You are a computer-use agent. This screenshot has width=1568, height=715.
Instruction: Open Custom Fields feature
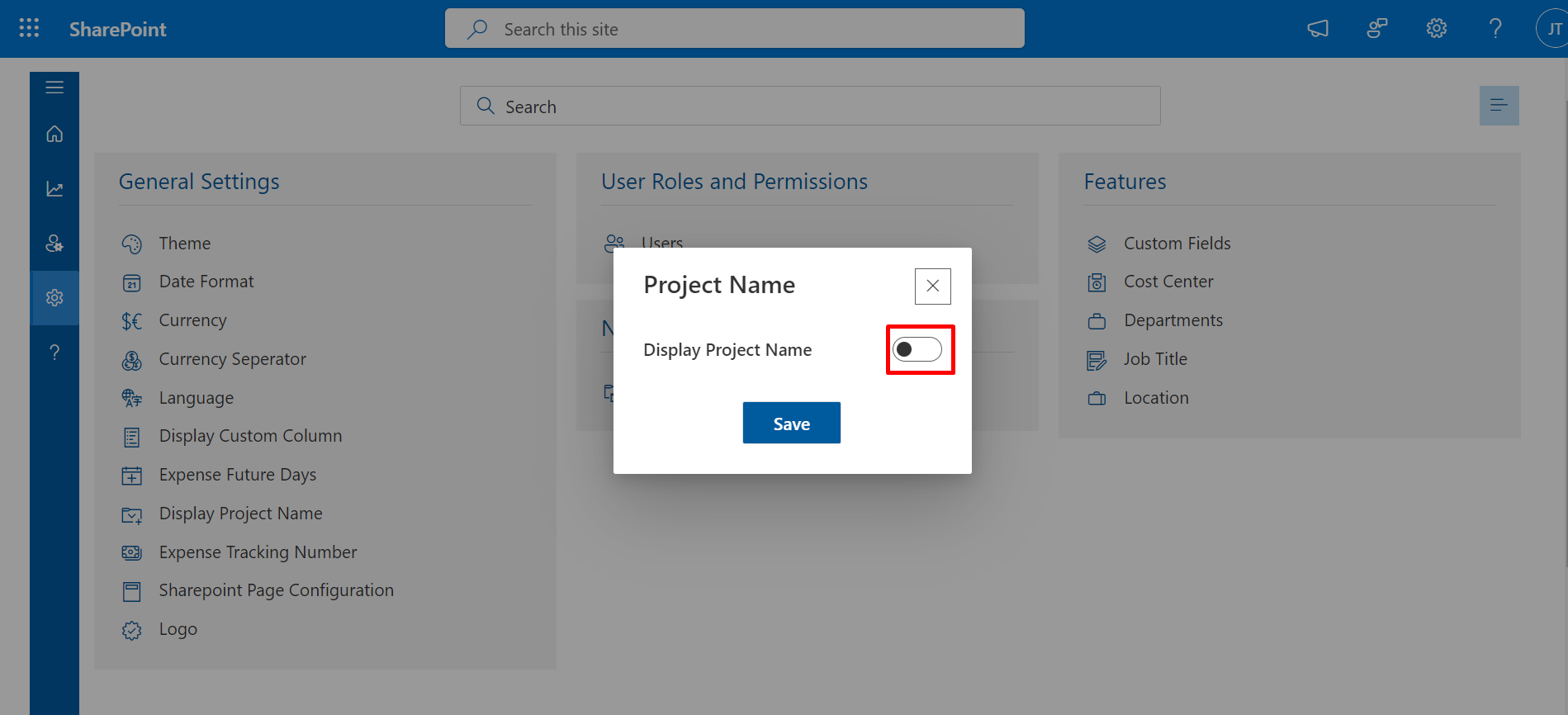1177,244
